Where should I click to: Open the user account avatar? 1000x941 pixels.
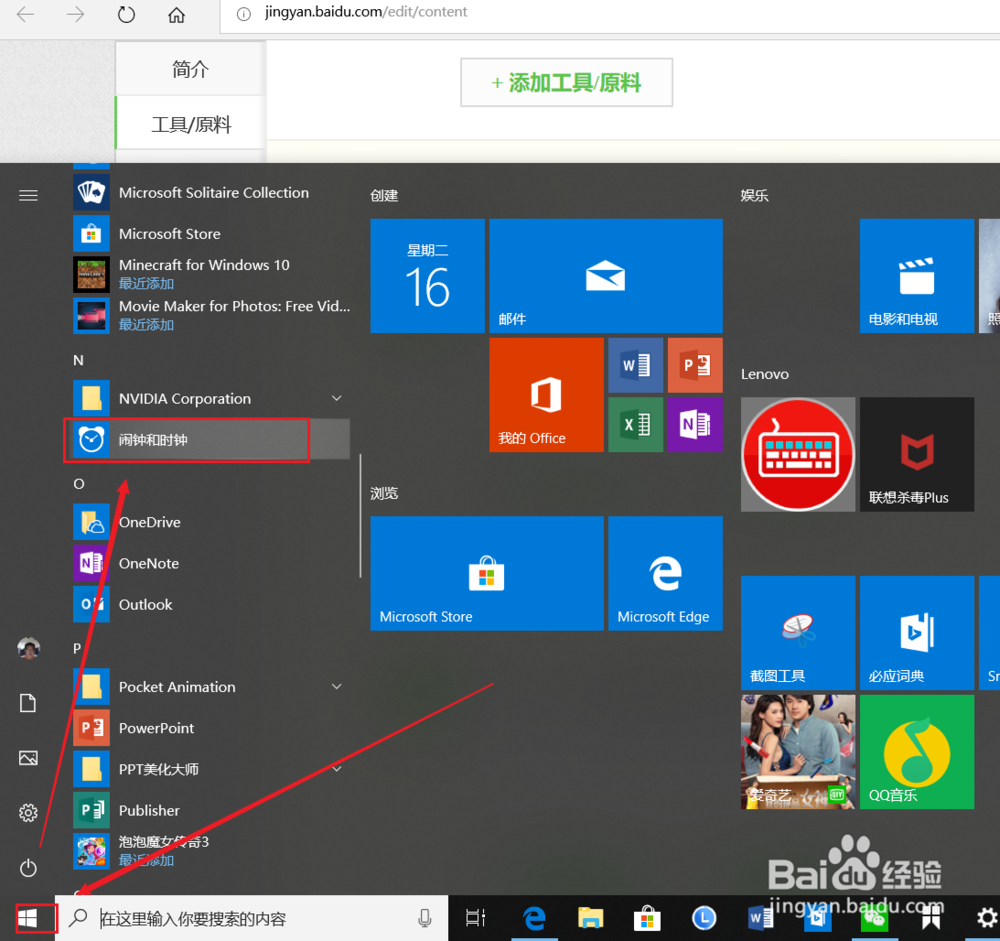pos(28,648)
